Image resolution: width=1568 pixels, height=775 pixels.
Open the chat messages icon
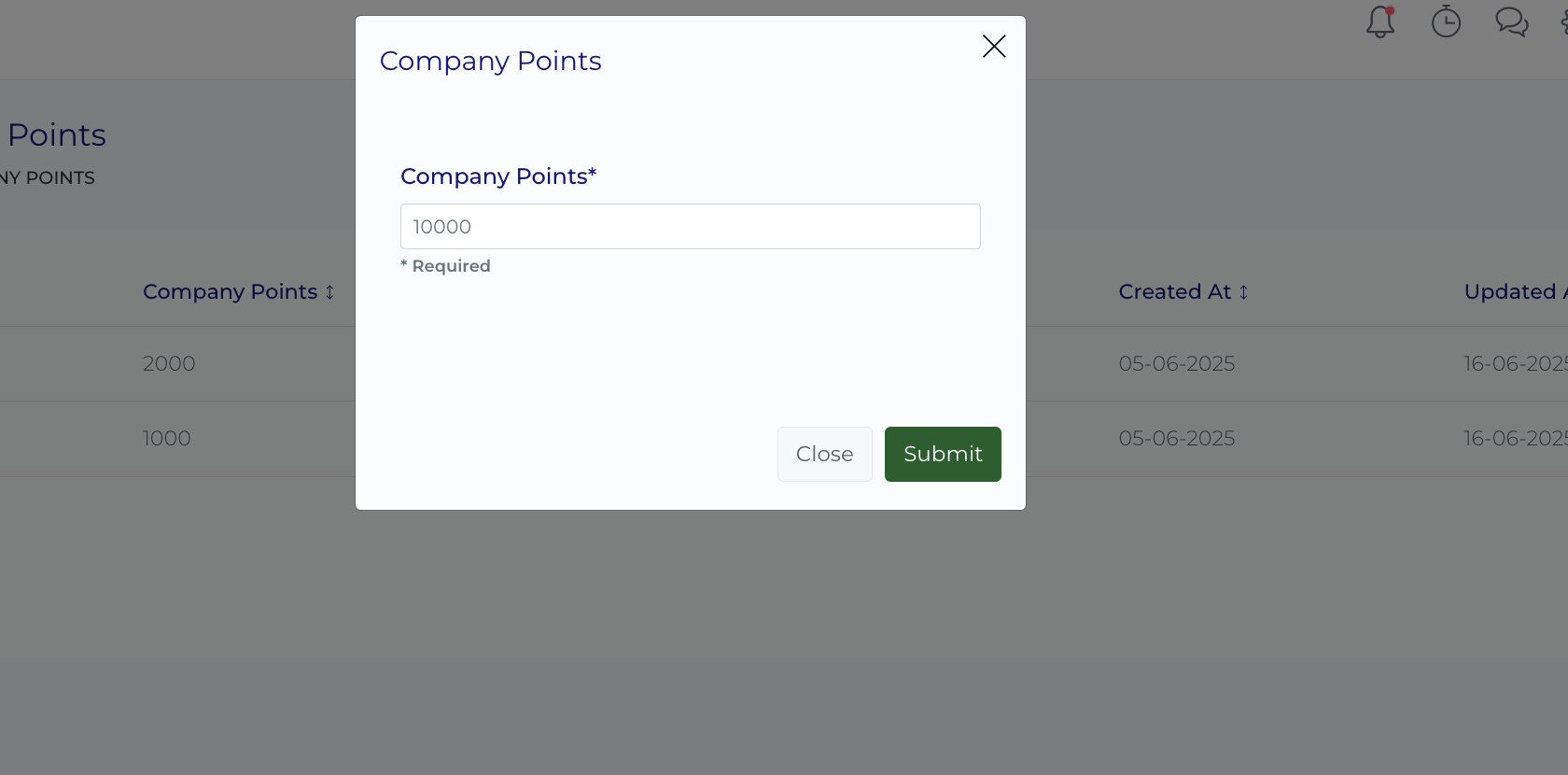click(1511, 21)
